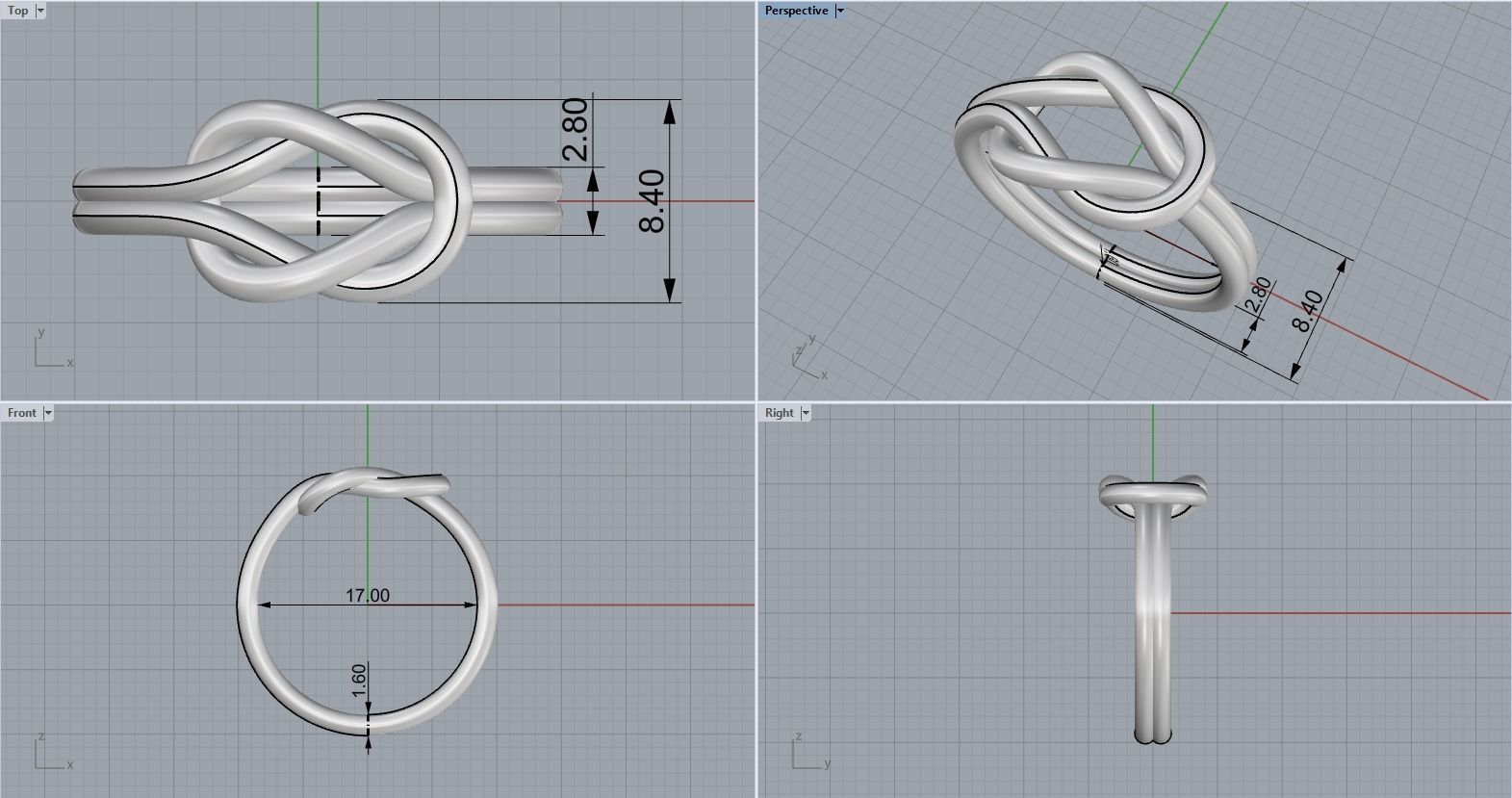The image size is (1512, 798).
Task: Activate the Top viewport title label
Action: click(17, 11)
